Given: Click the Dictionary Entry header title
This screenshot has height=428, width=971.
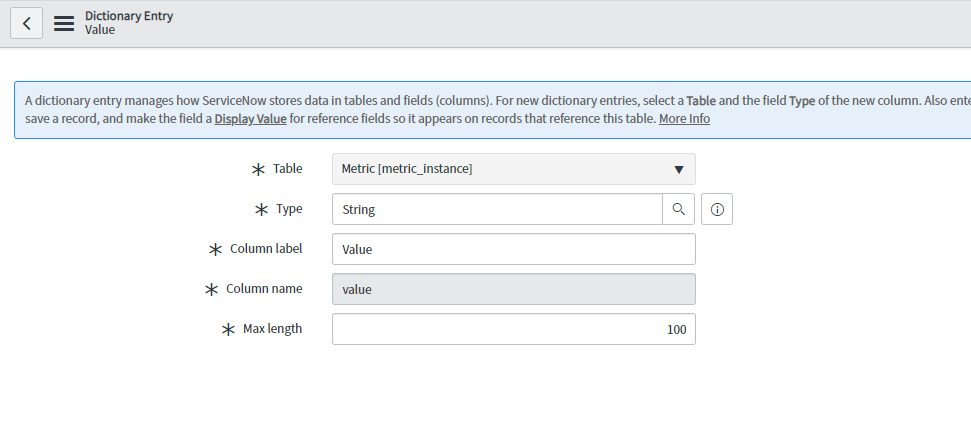Looking at the screenshot, I should coord(129,16).
